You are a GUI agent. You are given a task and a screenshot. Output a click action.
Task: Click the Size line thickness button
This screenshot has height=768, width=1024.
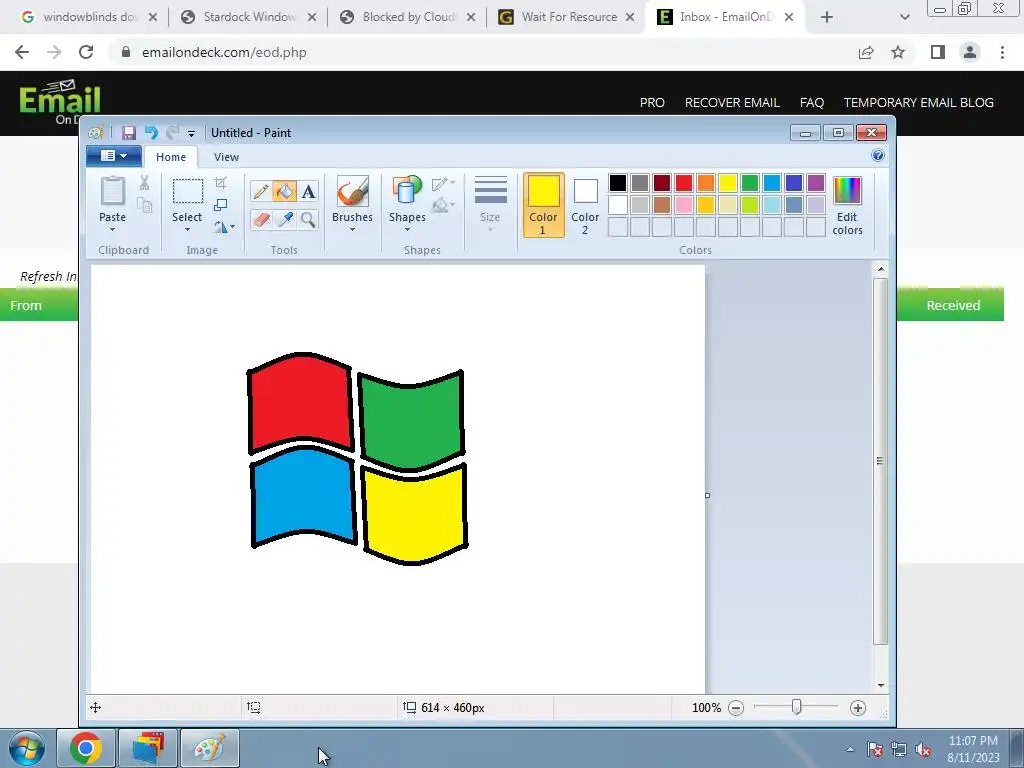(490, 202)
